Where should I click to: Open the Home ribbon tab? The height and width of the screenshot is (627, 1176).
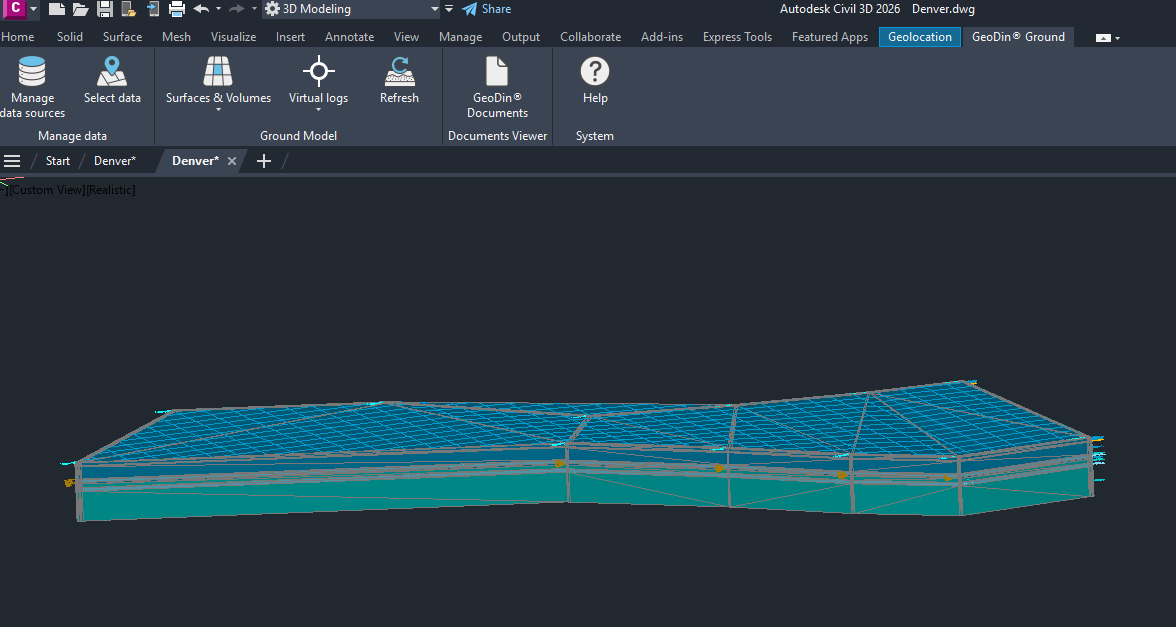click(18, 37)
